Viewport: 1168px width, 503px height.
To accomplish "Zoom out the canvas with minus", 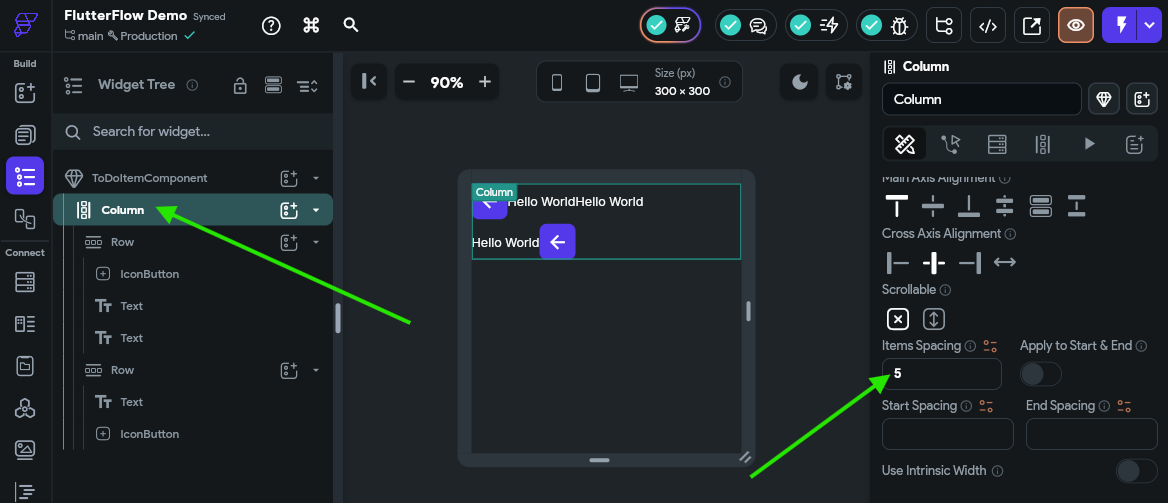I will point(408,82).
